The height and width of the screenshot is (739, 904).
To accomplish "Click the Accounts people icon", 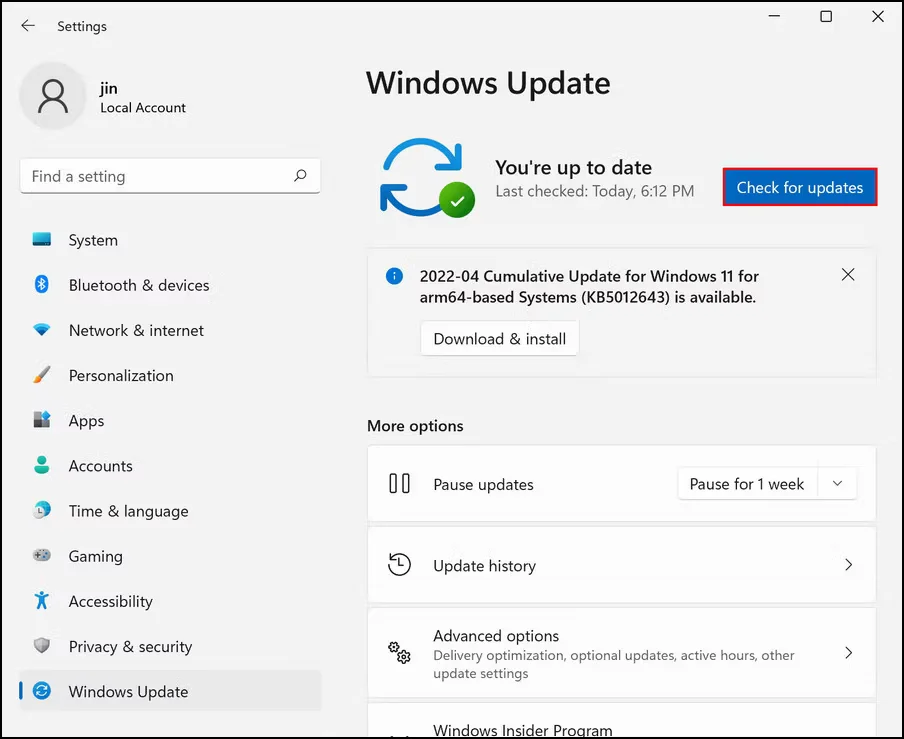I will (41, 465).
